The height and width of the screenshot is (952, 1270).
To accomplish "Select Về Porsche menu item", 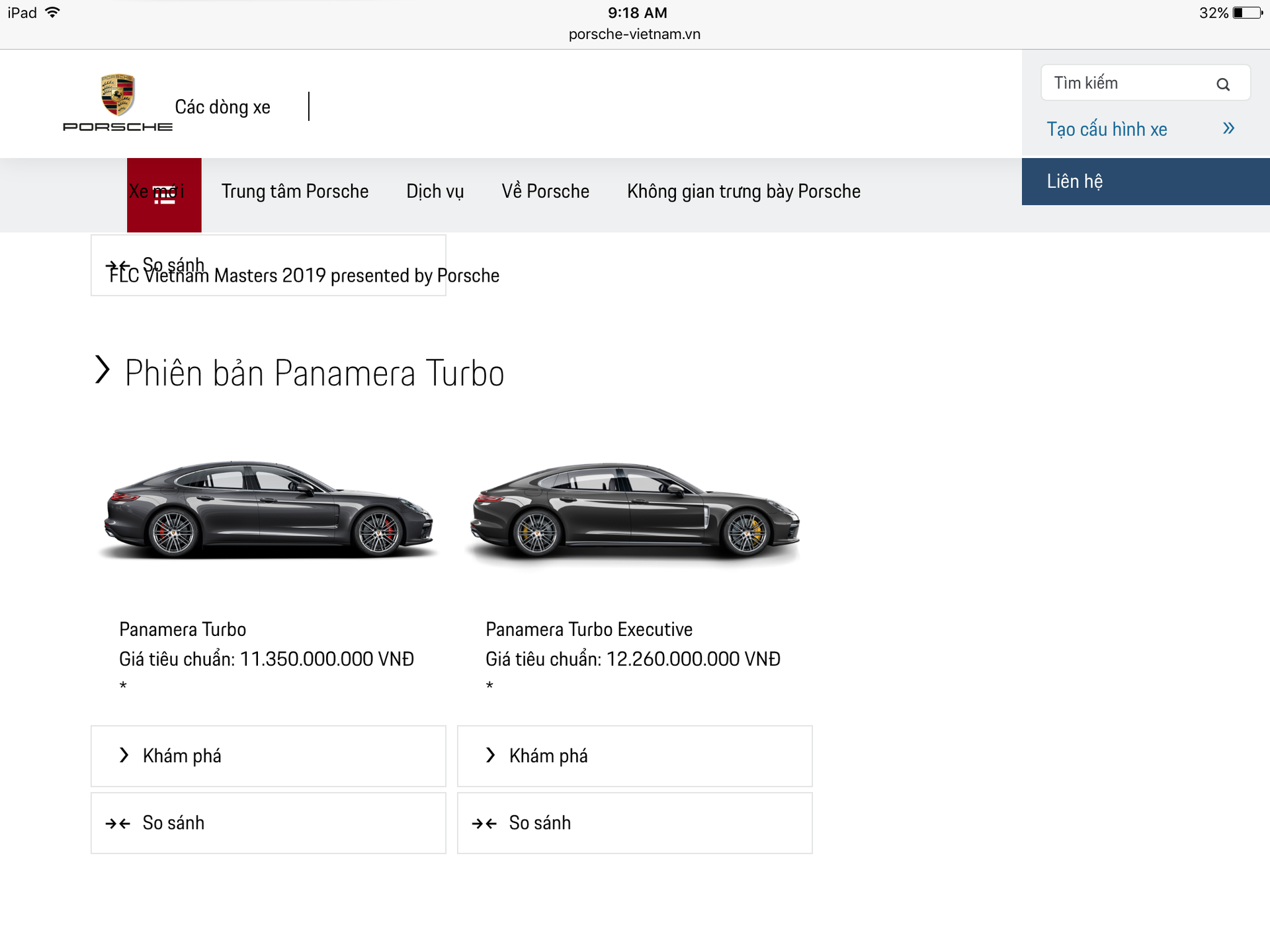I will click(545, 191).
